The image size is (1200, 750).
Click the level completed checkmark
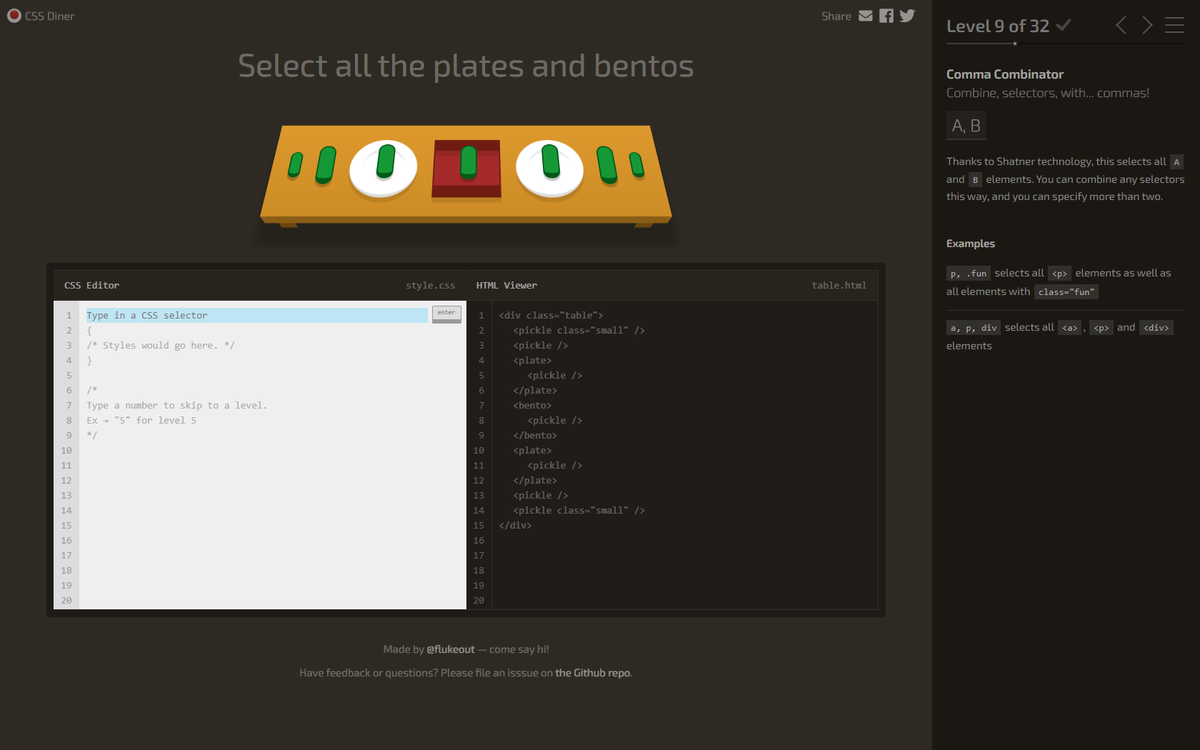click(1064, 26)
